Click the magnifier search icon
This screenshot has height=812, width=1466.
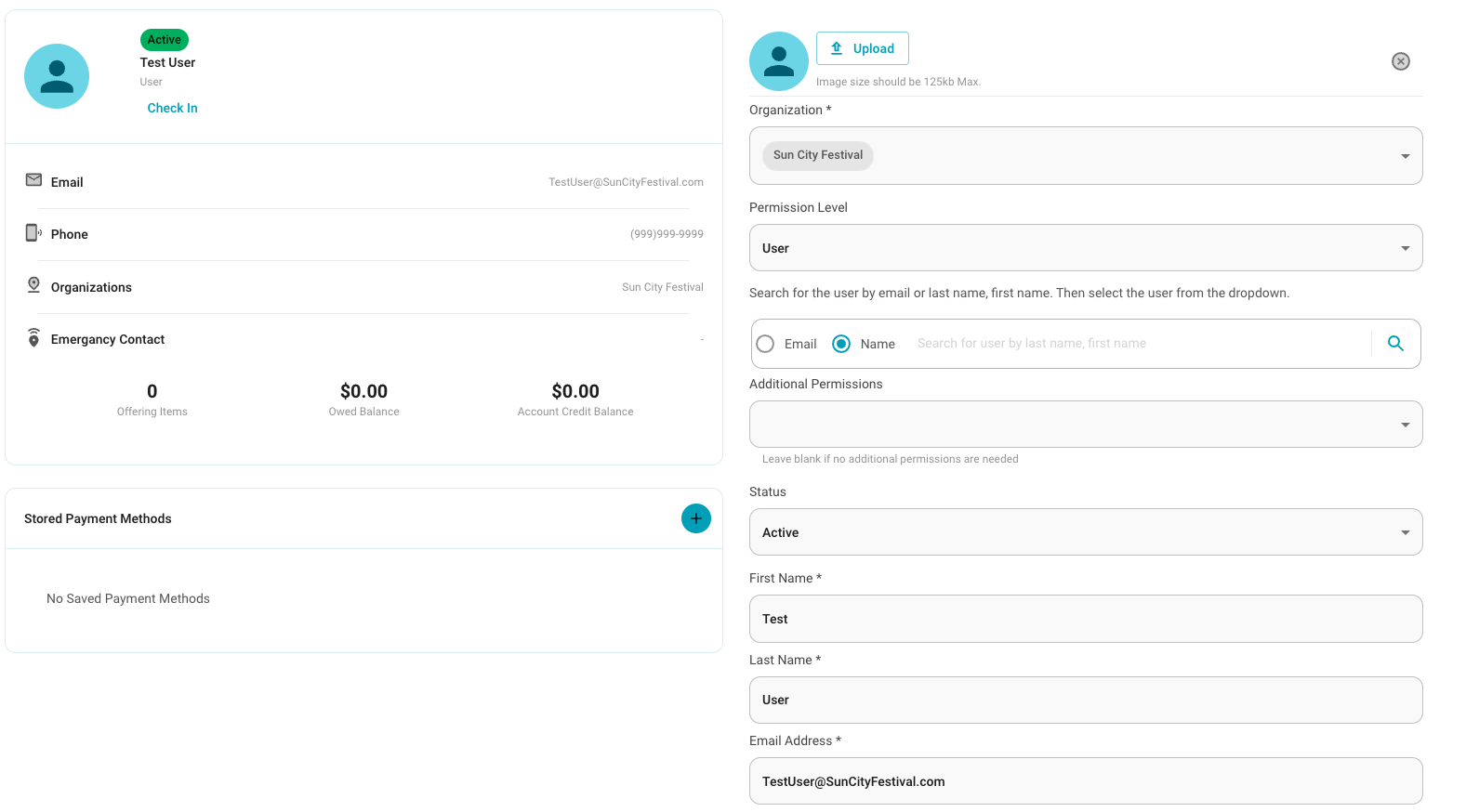coord(1395,343)
